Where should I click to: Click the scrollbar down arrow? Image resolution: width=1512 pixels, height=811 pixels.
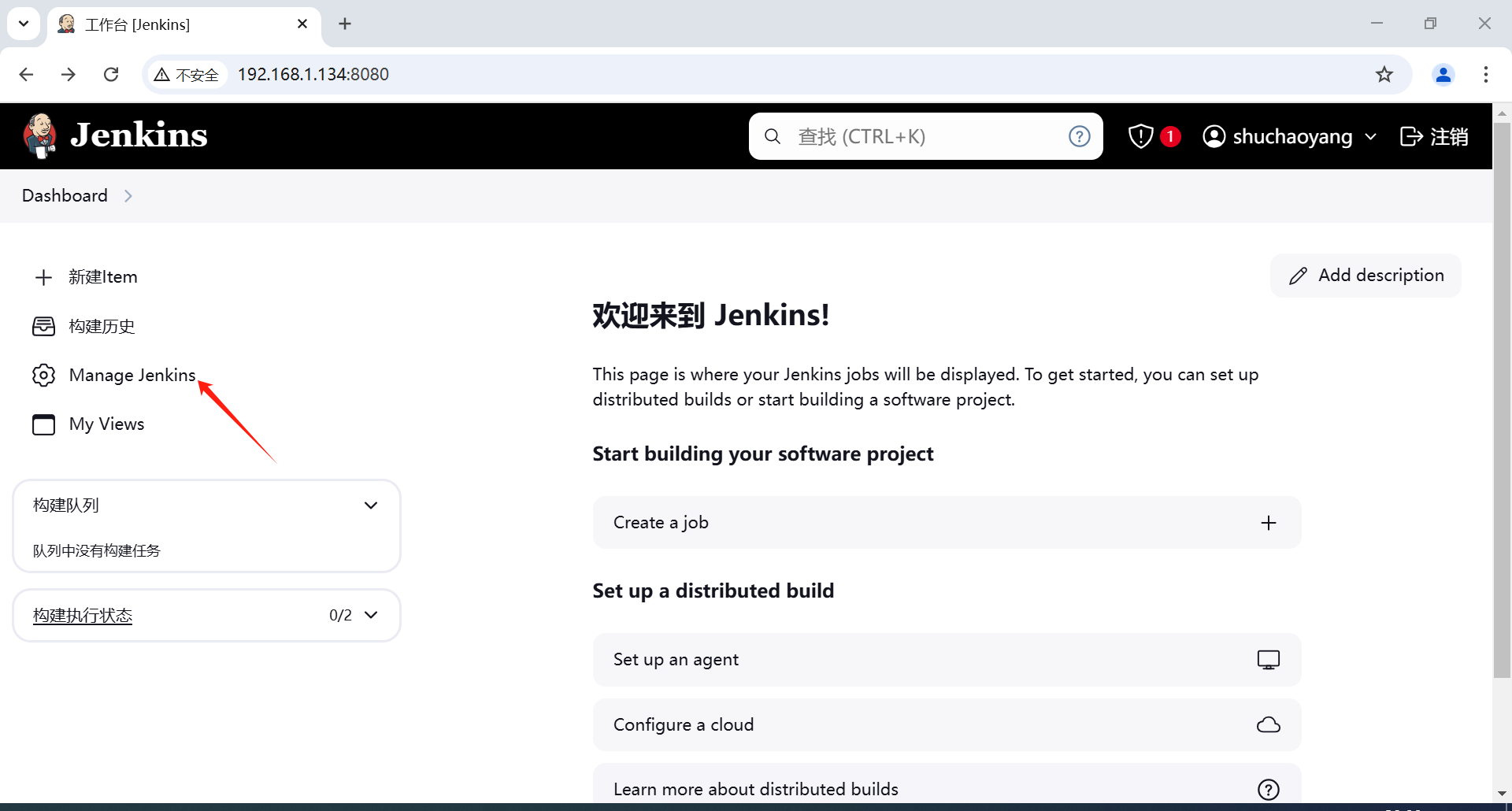click(x=1502, y=794)
